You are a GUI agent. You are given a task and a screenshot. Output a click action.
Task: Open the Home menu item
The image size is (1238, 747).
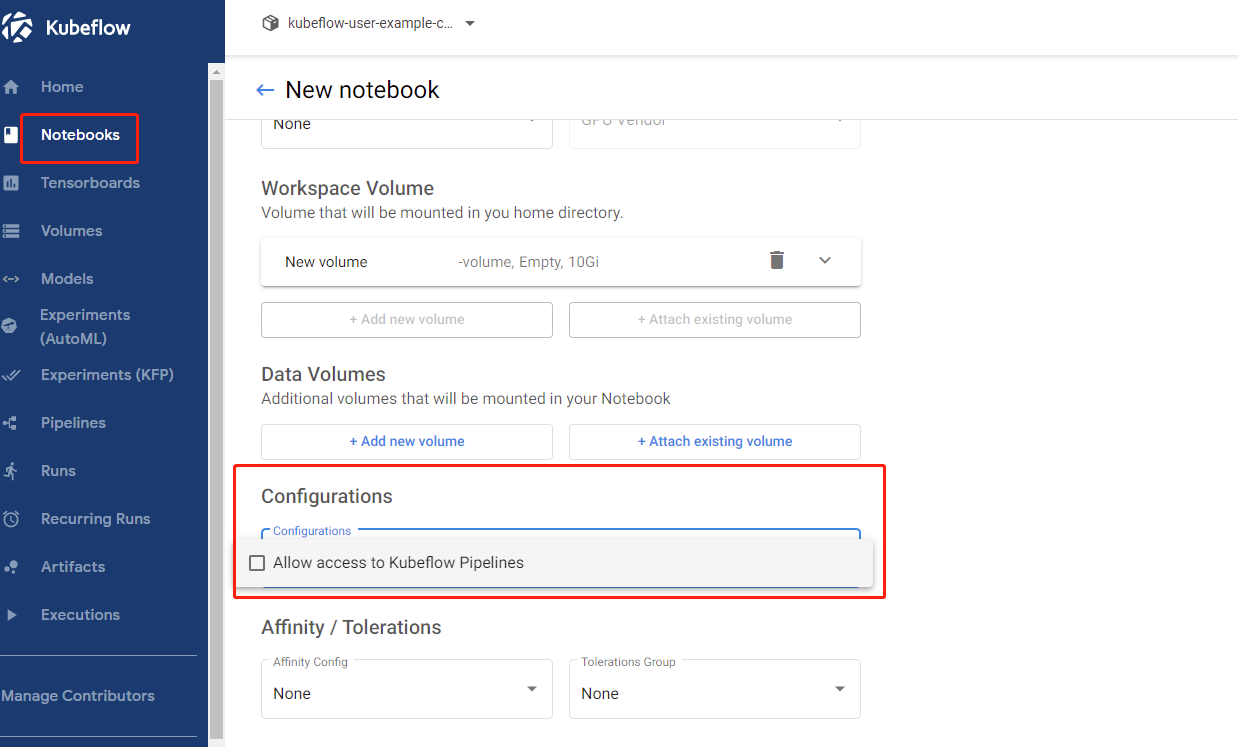coord(62,87)
